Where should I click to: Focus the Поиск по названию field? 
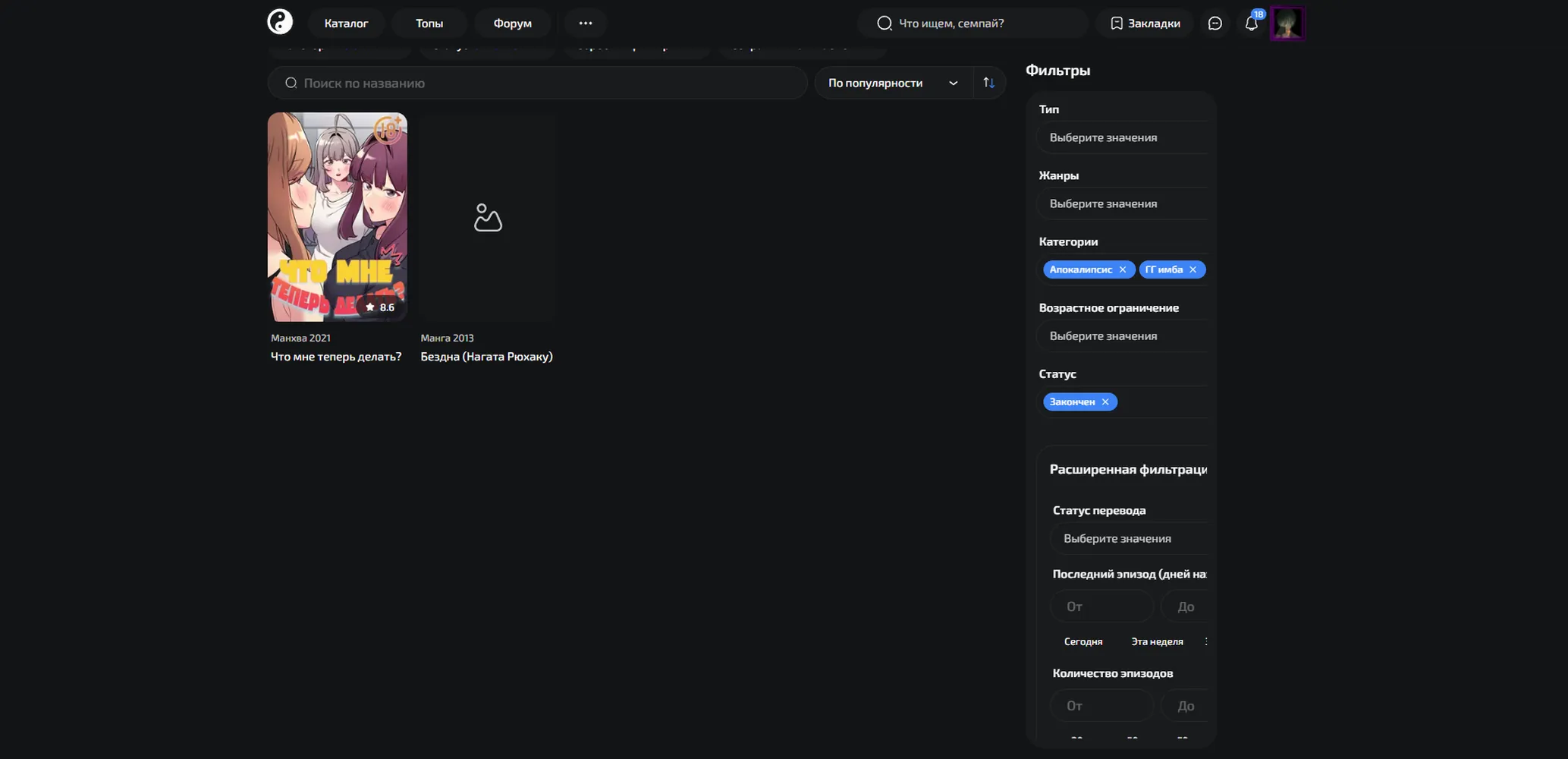(537, 83)
